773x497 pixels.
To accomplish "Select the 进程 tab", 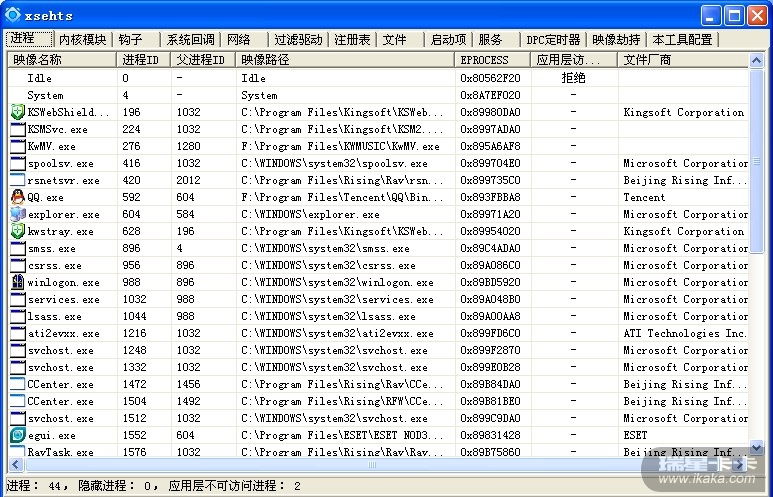I will 30,39.
